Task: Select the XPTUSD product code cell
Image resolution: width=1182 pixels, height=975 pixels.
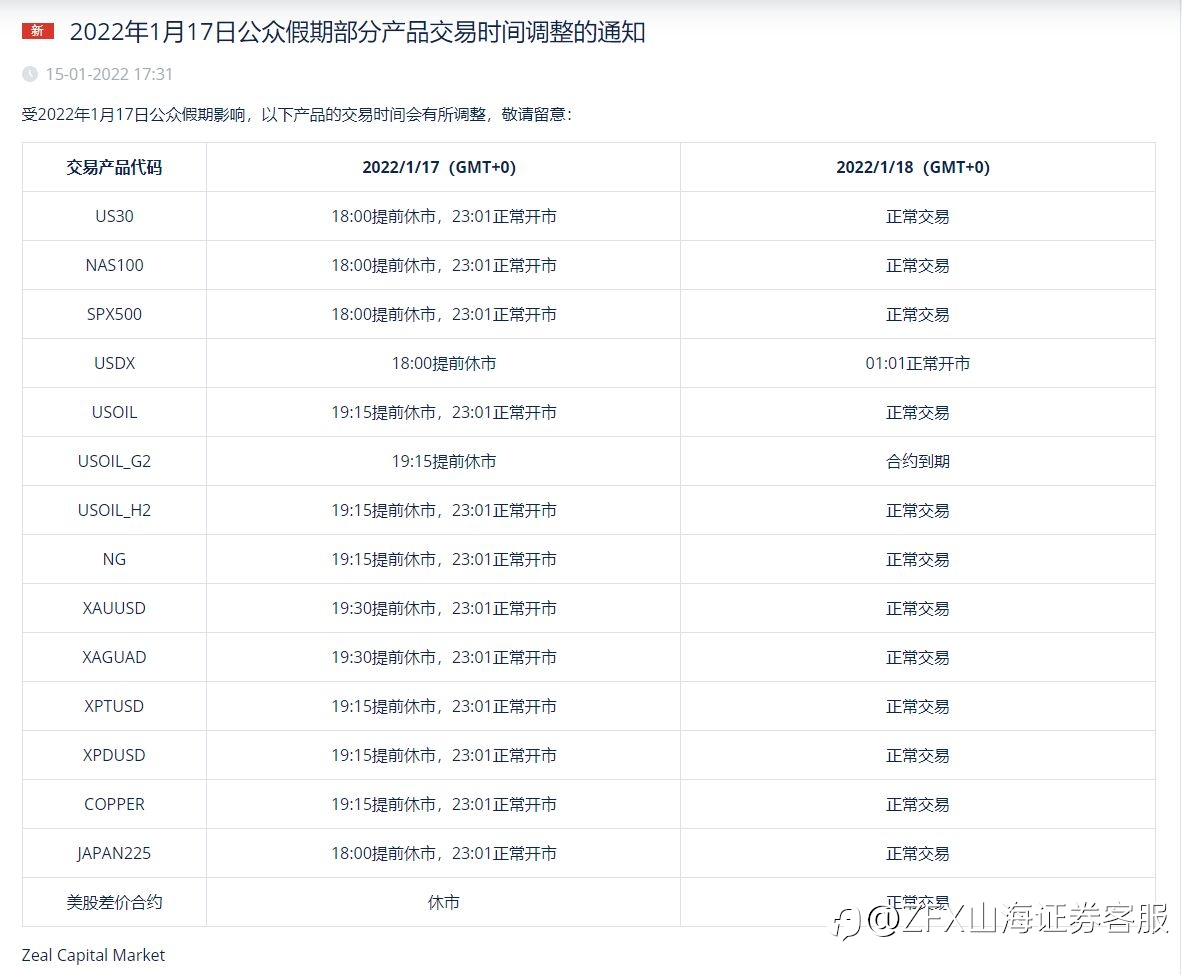Action: point(115,707)
